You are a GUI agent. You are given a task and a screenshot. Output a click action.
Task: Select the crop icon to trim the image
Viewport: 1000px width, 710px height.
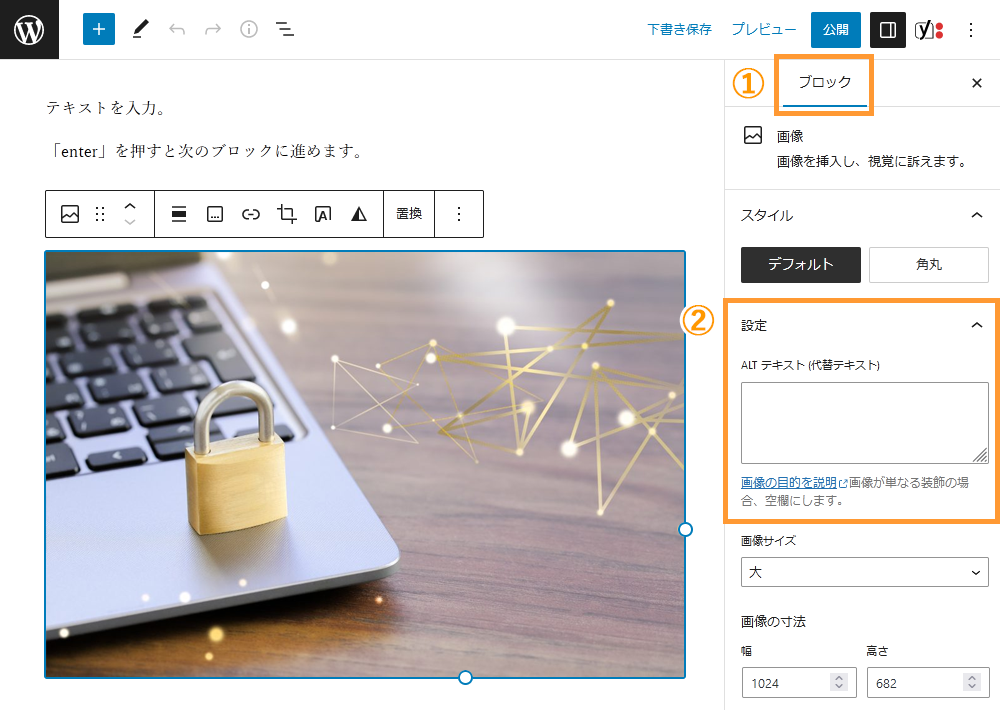coord(287,213)
